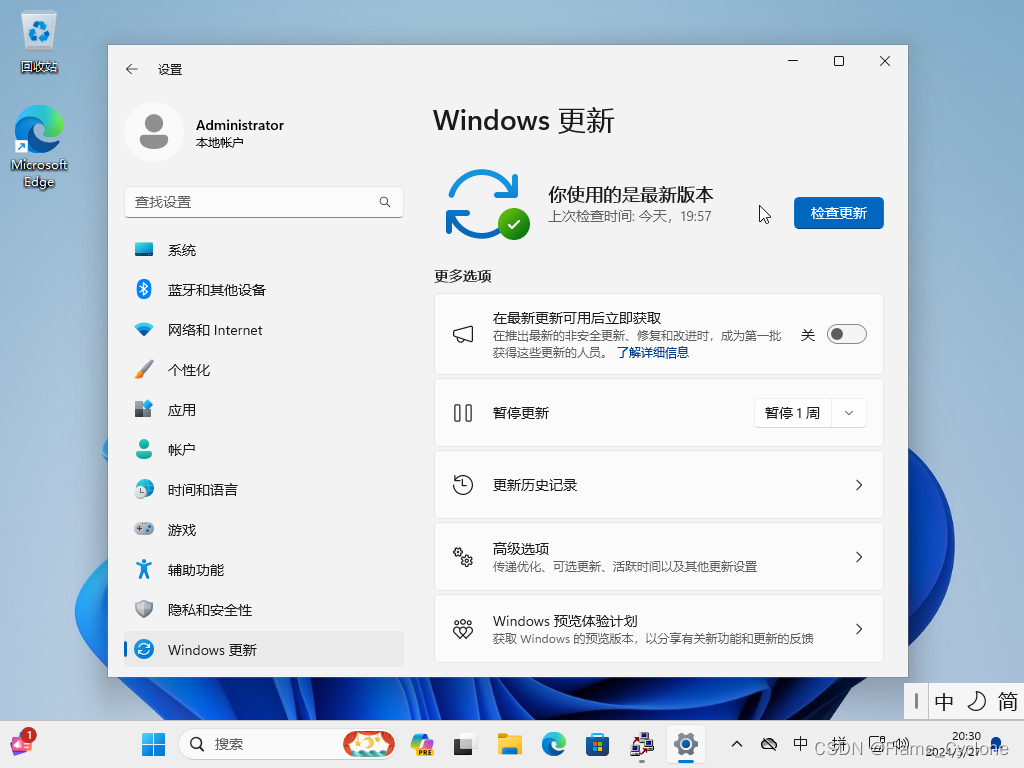1024x768 pixels.
Task: Open 帐户 settings category
Action: tap(264, 450)
